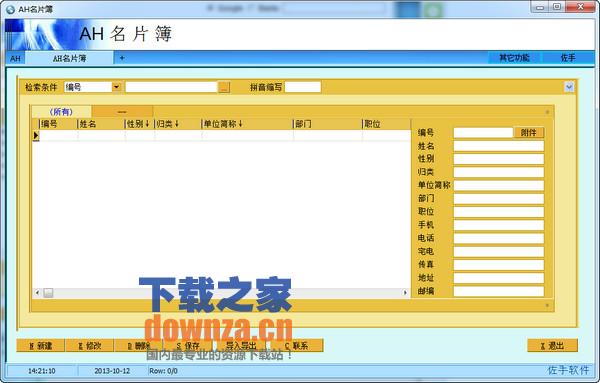Open the 其它功能 menu
The height and width of the screenshot is (383, 600).
coord(514,58)
